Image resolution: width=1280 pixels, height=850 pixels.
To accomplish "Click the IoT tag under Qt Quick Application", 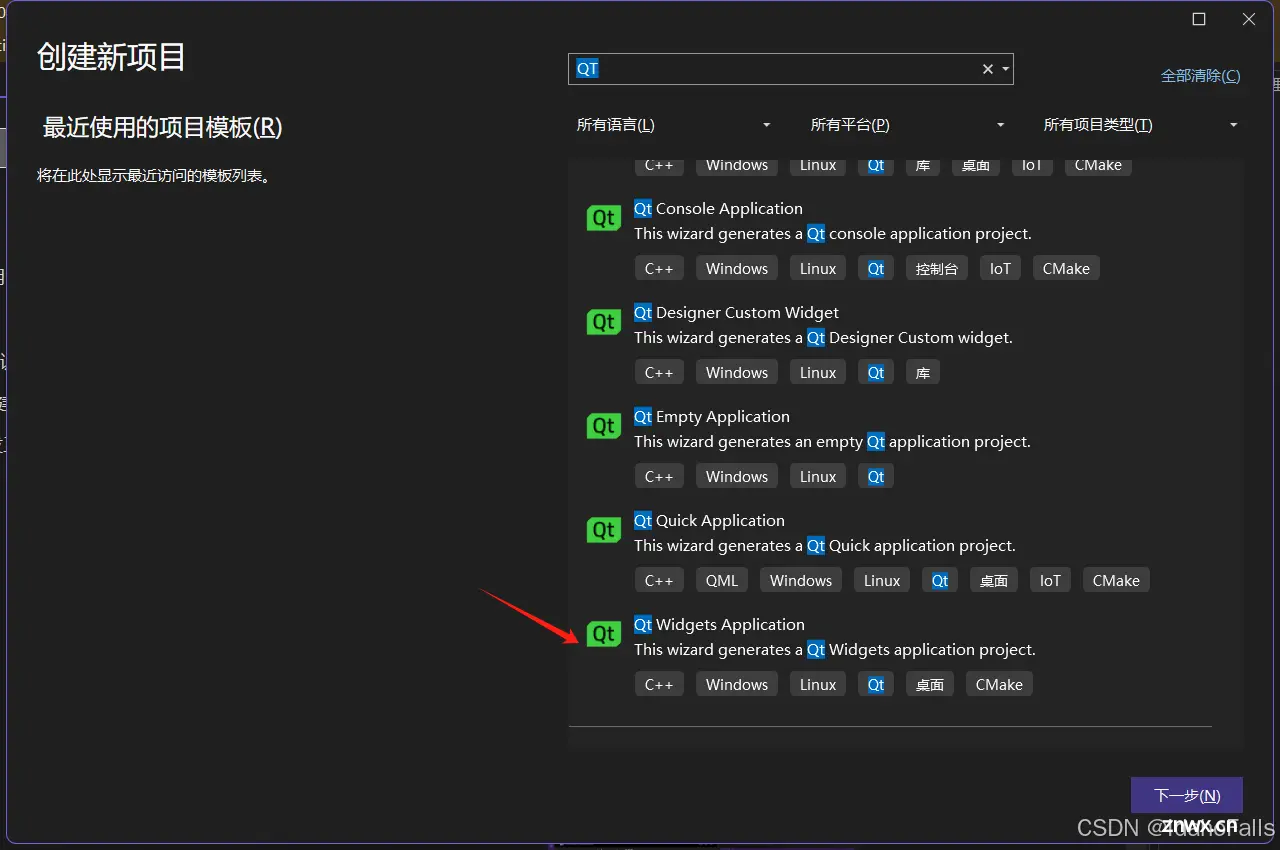I will coord(1050,581).
